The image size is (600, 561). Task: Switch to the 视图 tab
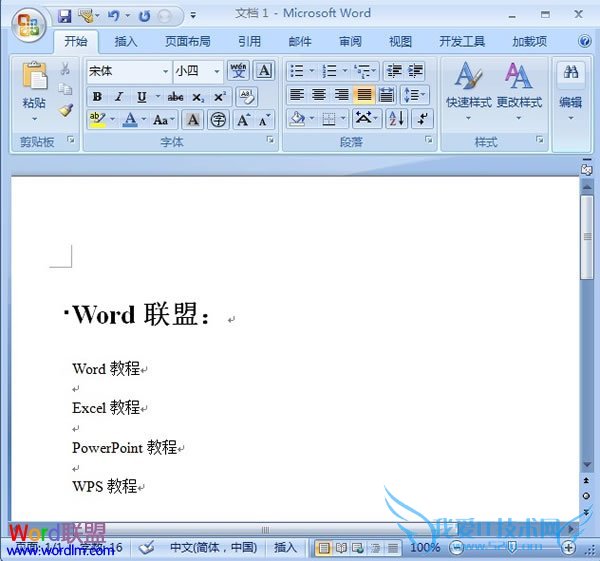(400, 41)
